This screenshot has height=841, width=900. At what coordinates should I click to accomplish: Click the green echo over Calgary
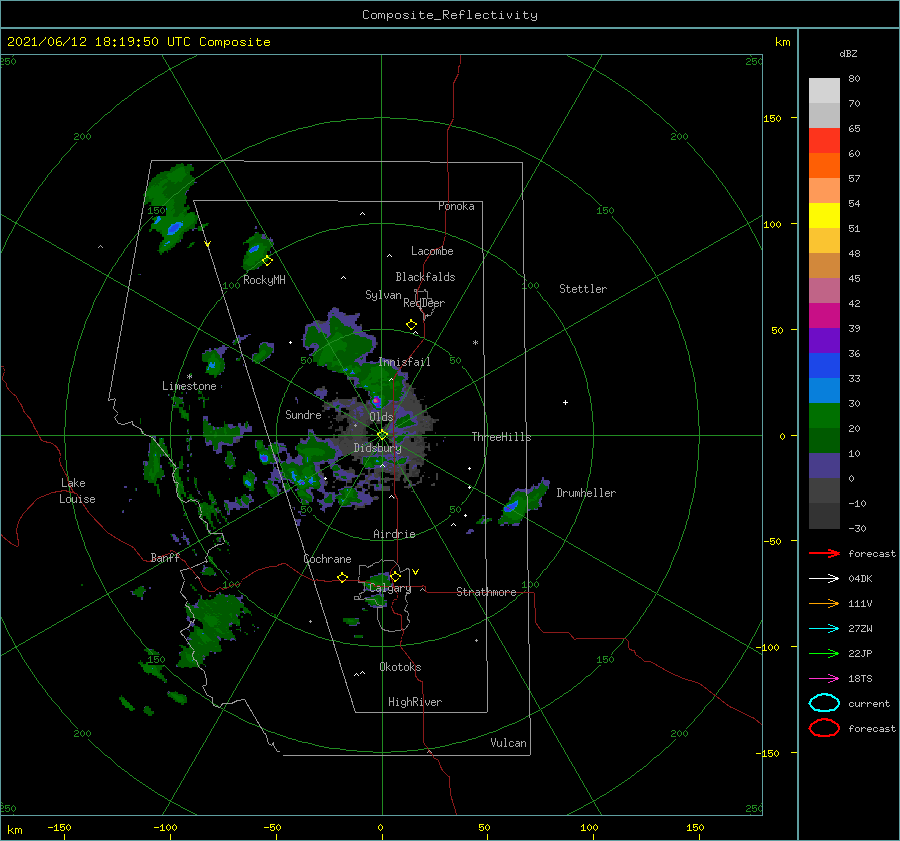coord(379,581)
